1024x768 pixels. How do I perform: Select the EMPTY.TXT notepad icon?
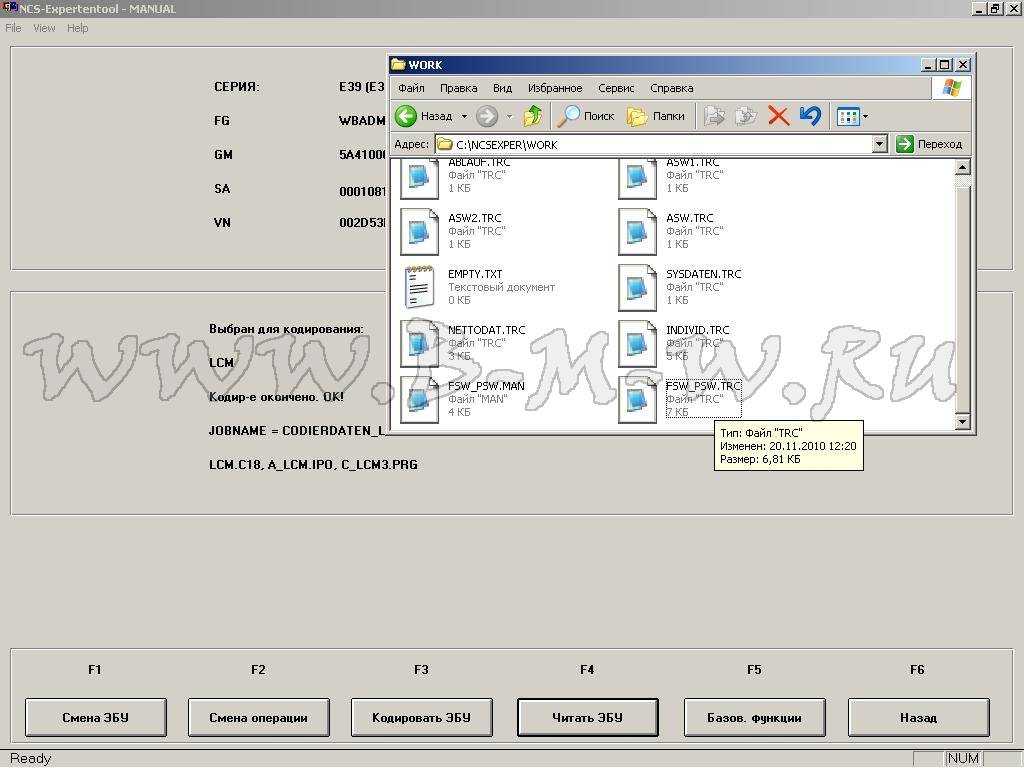click(419, 287)
